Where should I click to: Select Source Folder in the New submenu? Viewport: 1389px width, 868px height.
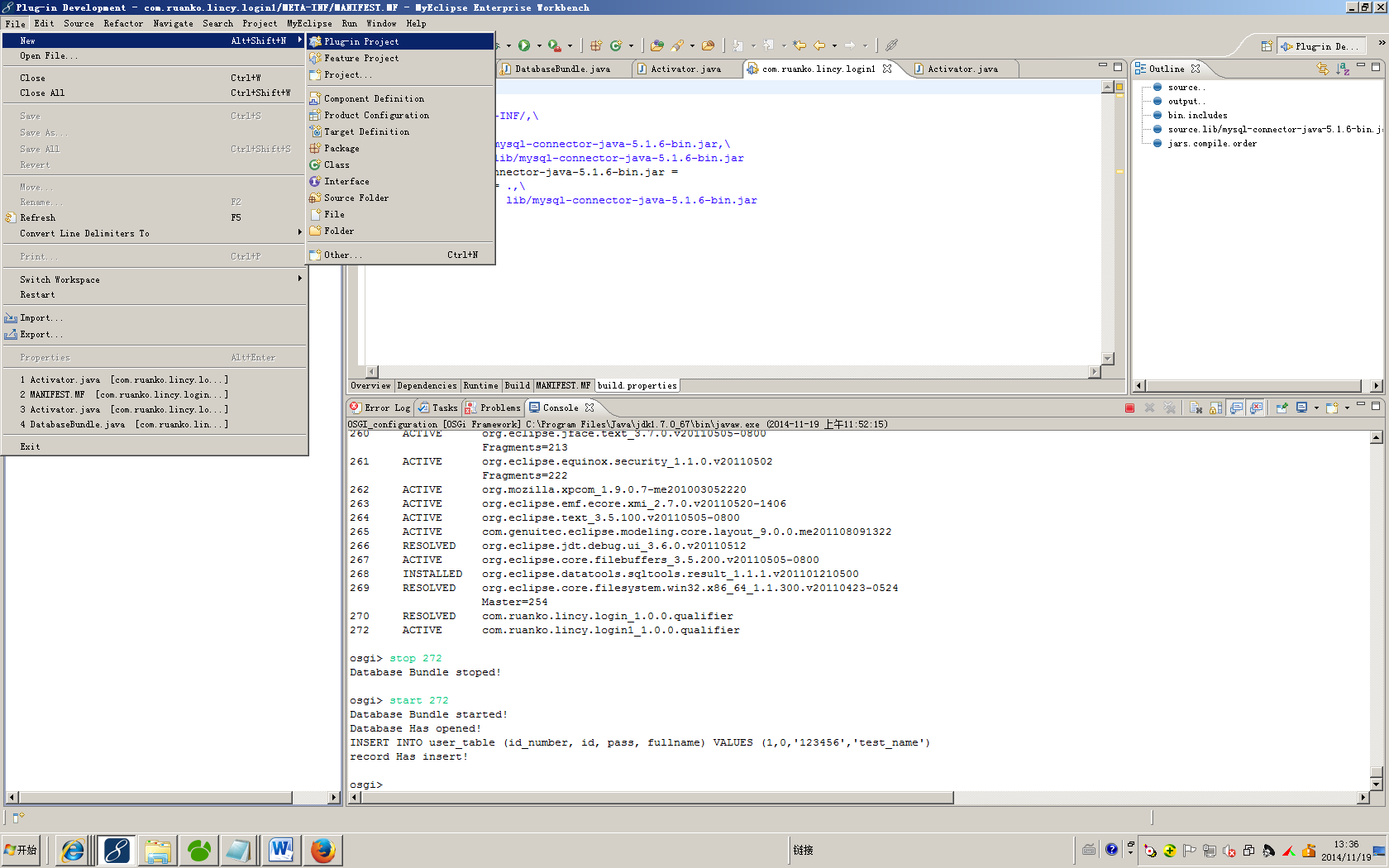click(401, 198)
